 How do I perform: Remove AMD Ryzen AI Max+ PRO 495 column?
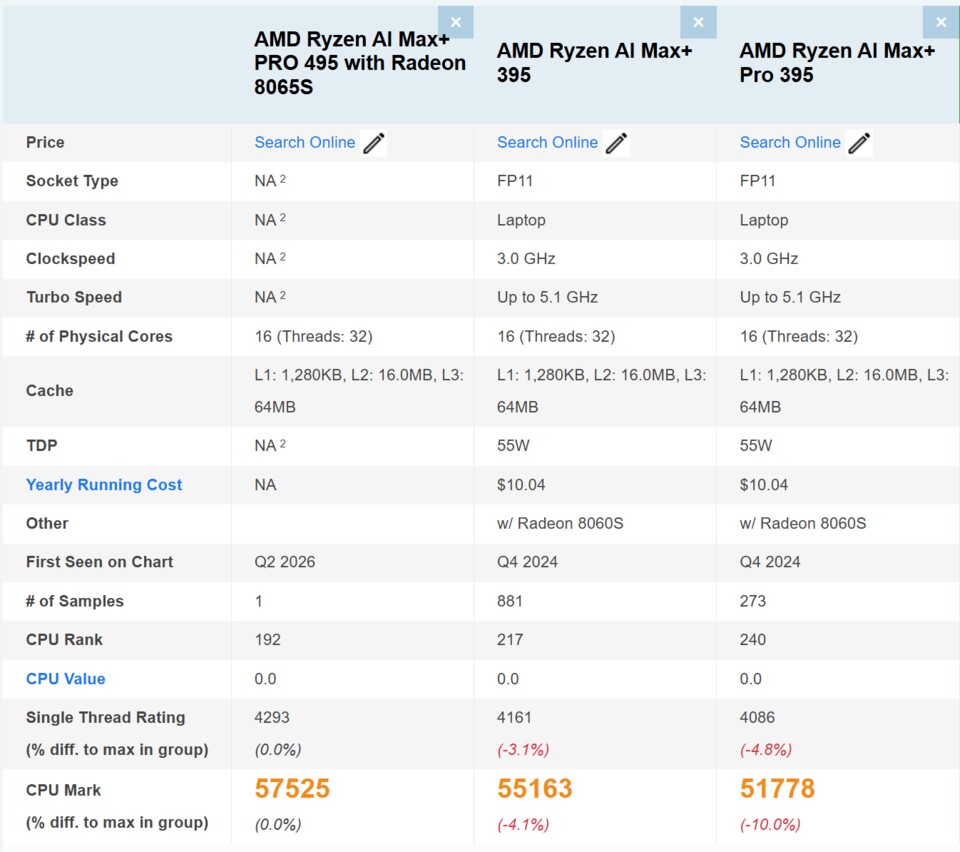point(456,22)
